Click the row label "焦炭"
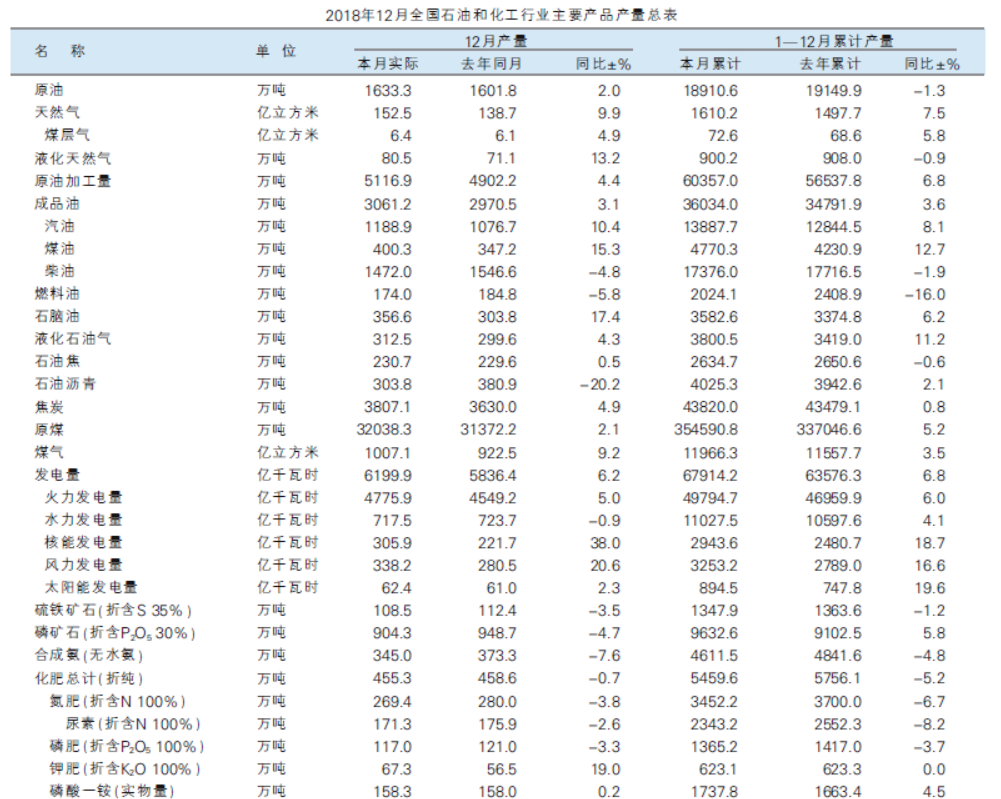This screenshot has height=799, width=1001. pyautogui.click(x=49, y=407)
